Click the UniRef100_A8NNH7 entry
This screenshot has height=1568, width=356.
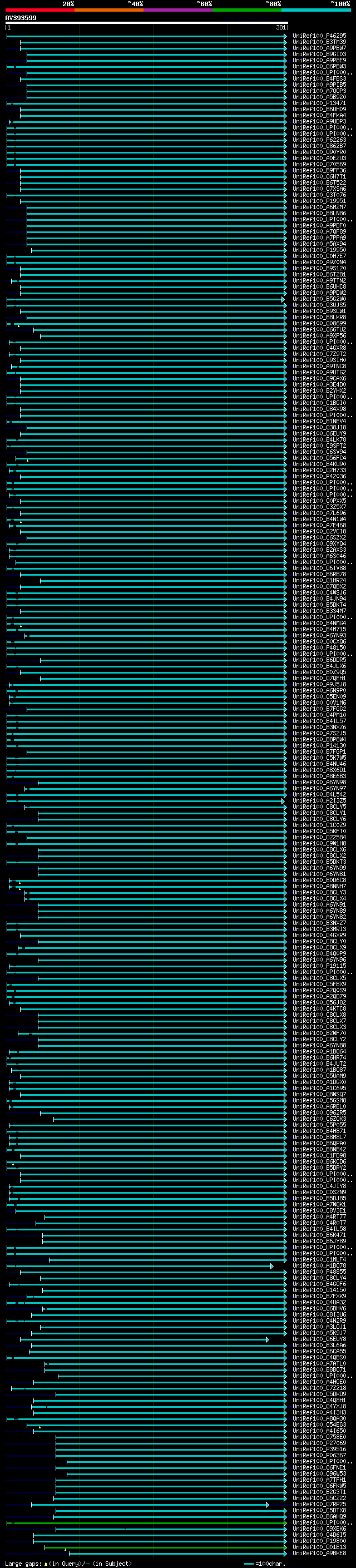[x=319, y=886]
